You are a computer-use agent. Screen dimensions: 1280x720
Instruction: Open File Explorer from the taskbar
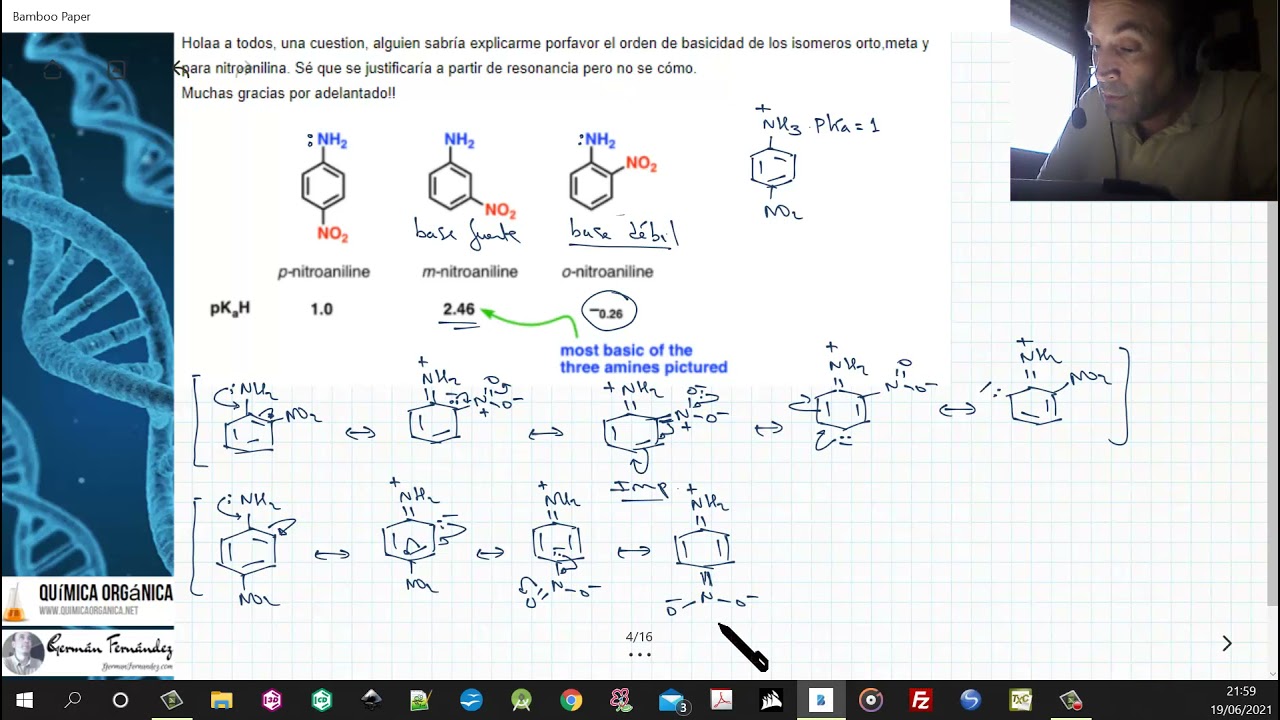point(221,700)
